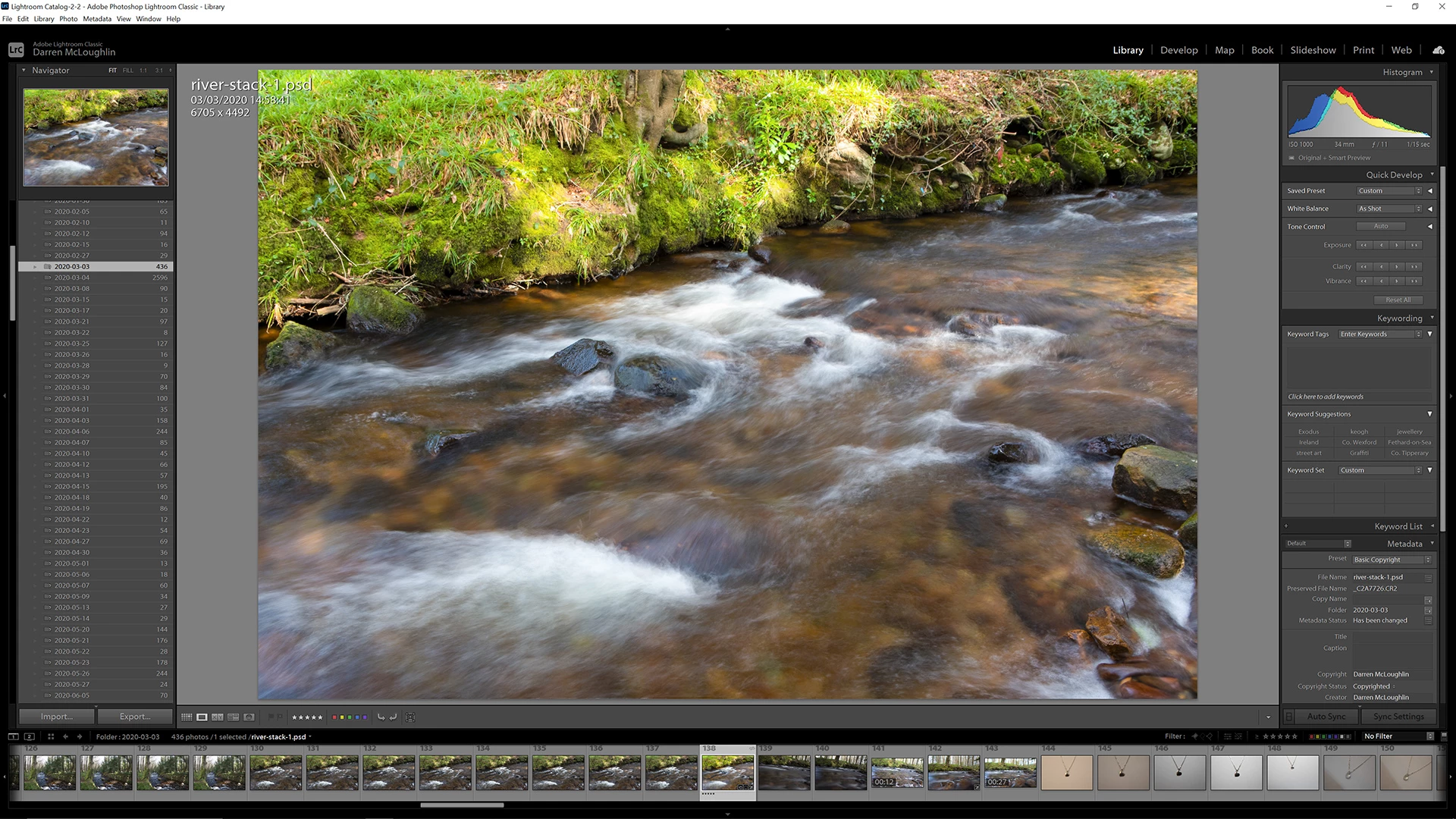
Task: Open the Saved Preset dropdown
Action: pos(1389,191)
